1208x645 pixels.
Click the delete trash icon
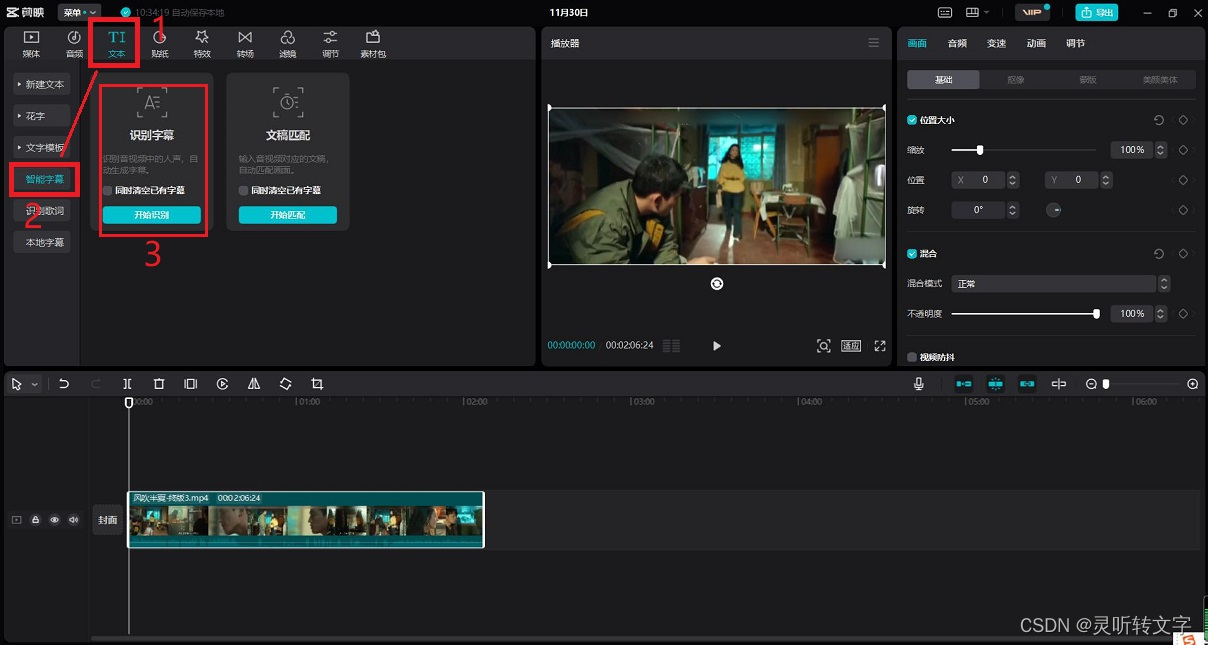tap(159, 384)
